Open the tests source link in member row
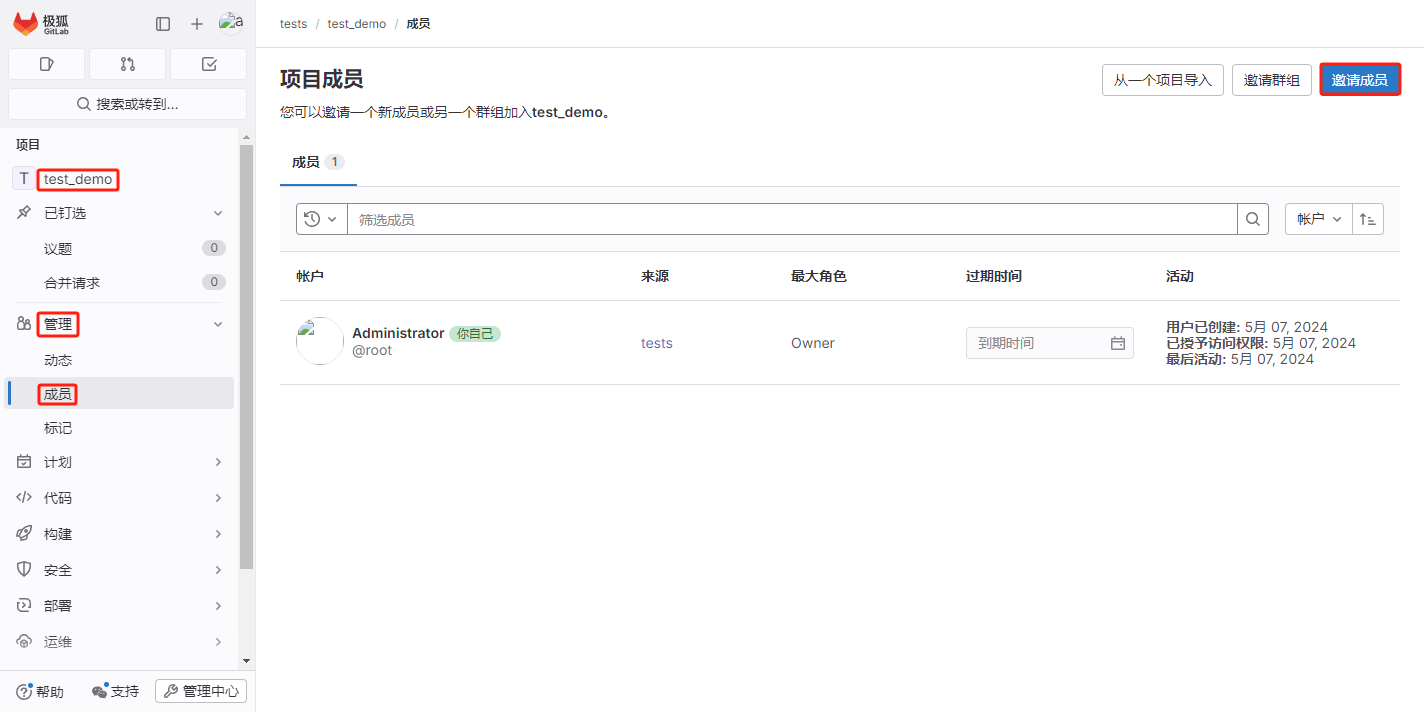1424x712 pixels. tap(656, 342)
